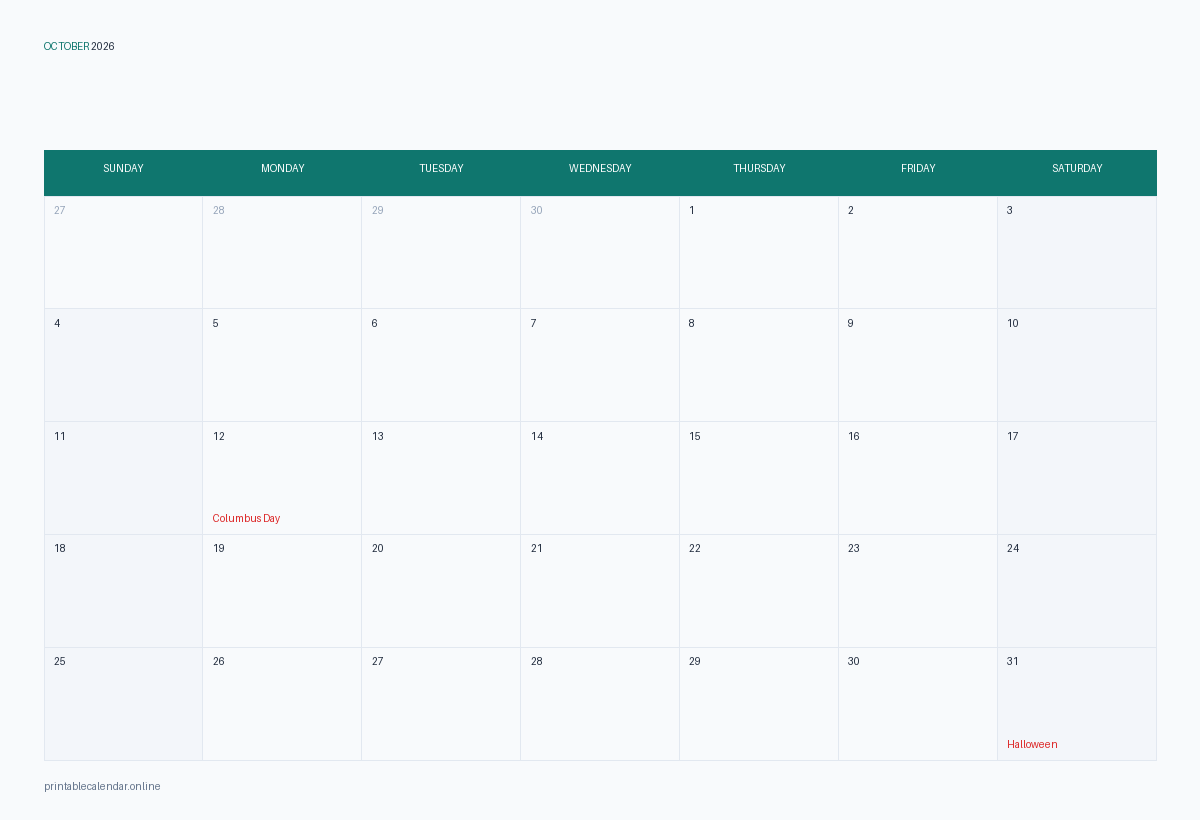Select date 2 under Friday
Image resolution: width=1200 pixels, height=820 pixels.
pyautogui.click(x=851, y=210)
